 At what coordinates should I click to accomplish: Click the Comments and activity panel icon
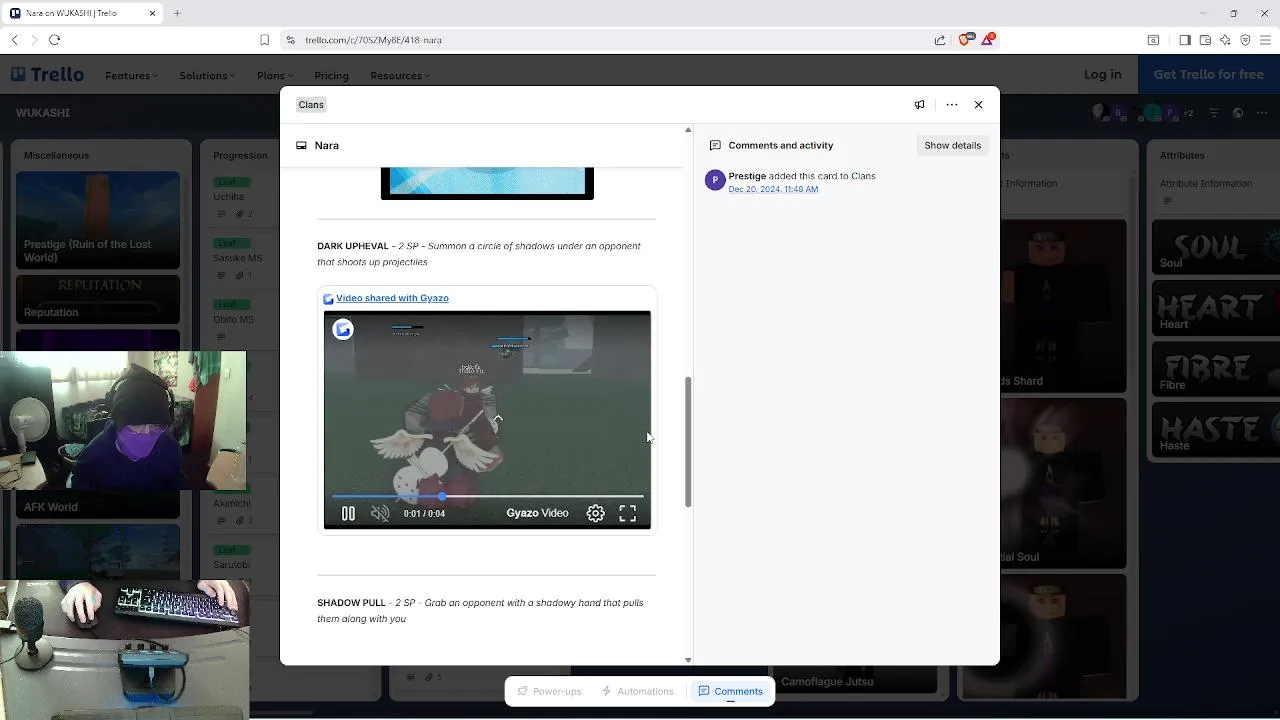tap(715, 145)
